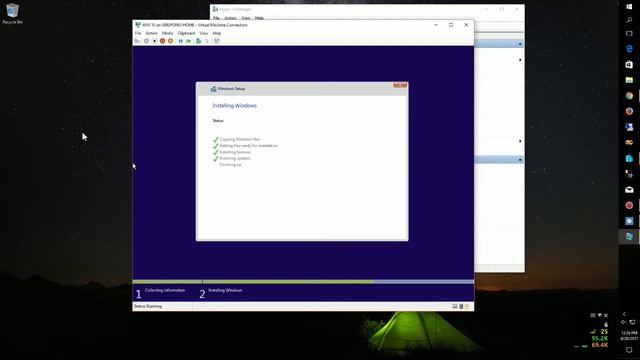Collapse top Actions section in Hyper-V Manager
This screenshot has height=360, width=640.
[520, 44]
